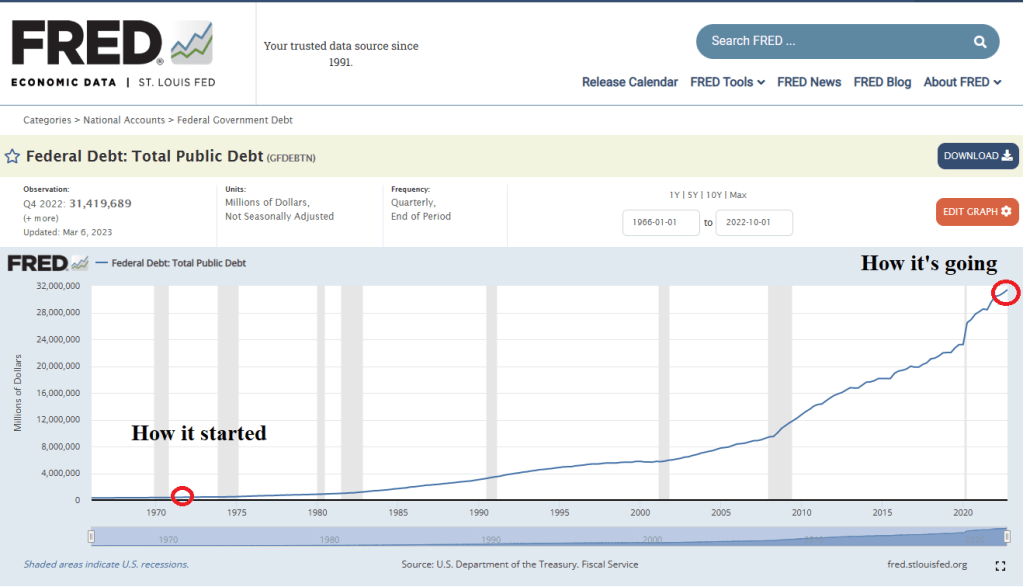This screenshot has width=1023, height=587.
Task: Open the FRED Blog
Action: click(882, 82)
